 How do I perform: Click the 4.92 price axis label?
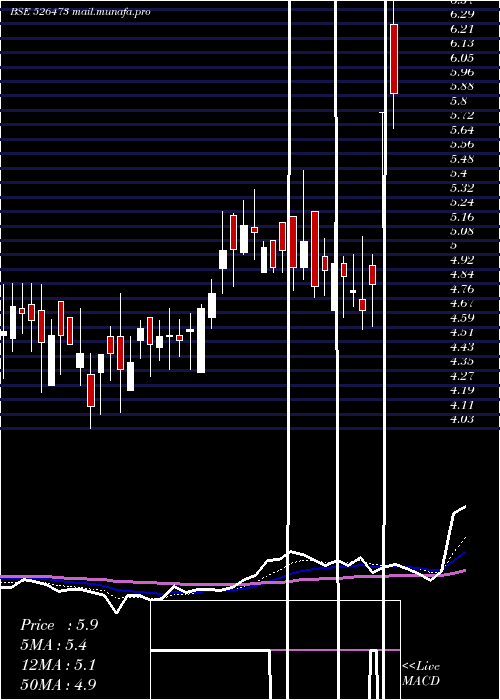pos(462,260)
